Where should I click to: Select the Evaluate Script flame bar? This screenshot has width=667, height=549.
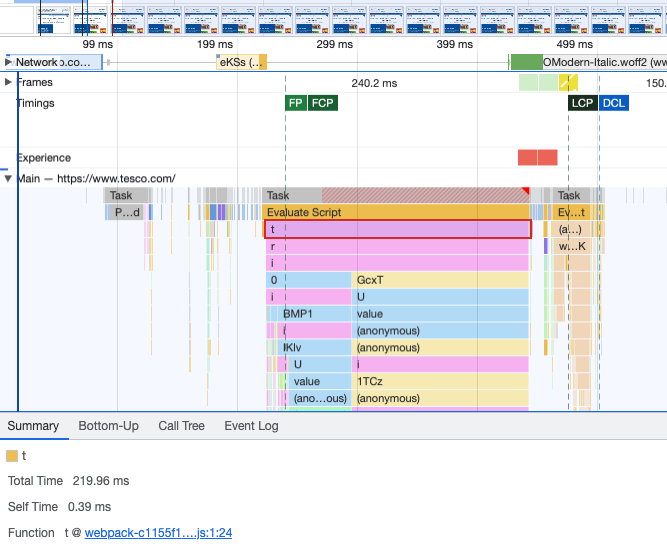click(x=396, y=212)
